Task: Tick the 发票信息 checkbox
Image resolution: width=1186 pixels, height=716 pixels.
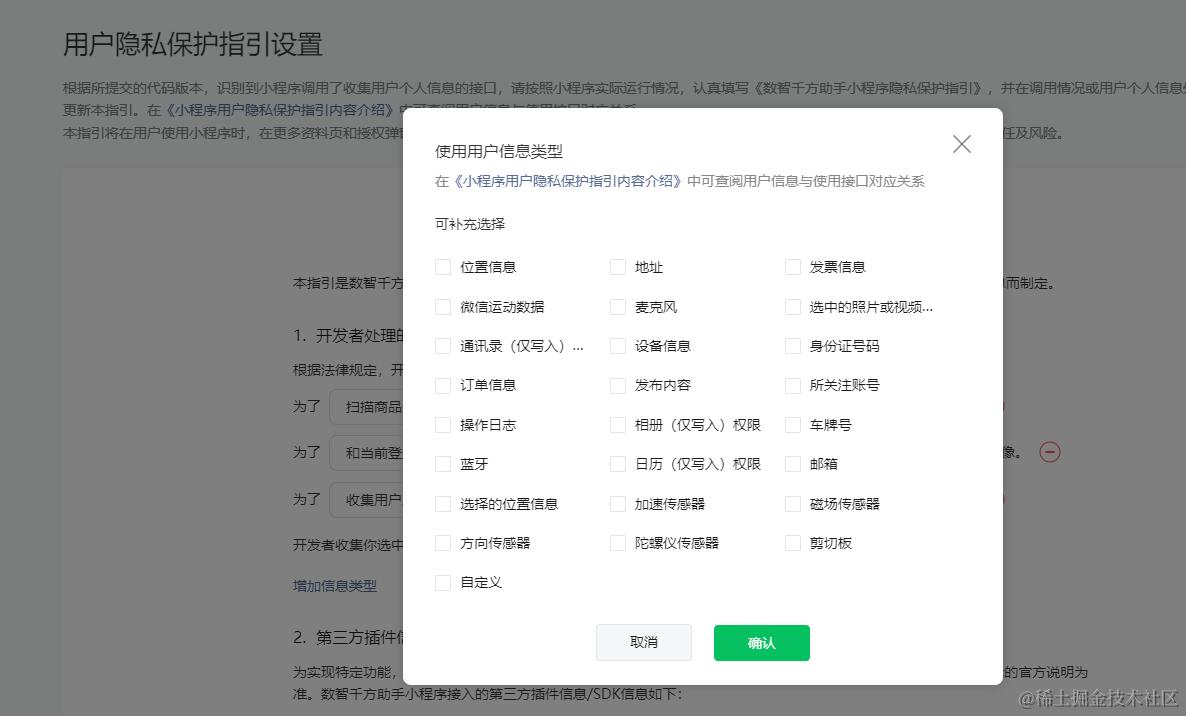Action: point(793,267)
